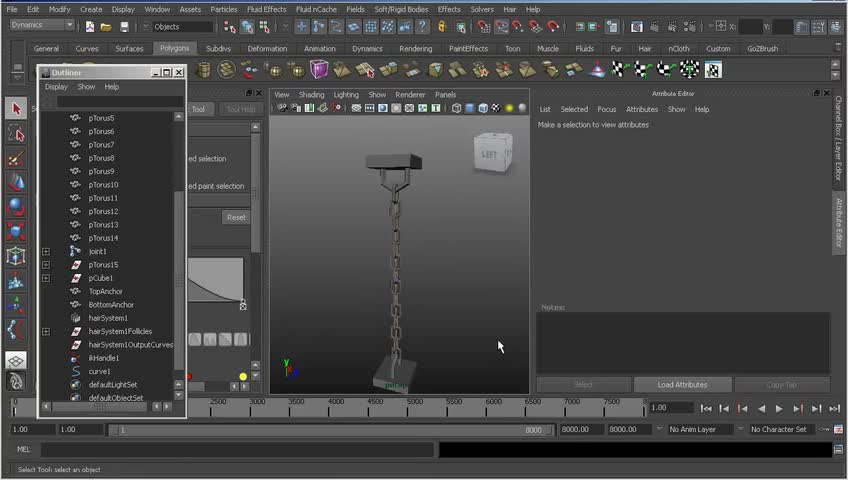Click the Attribute Editor side tab
This screenshot has height=480, width=848.
[839, 223]
